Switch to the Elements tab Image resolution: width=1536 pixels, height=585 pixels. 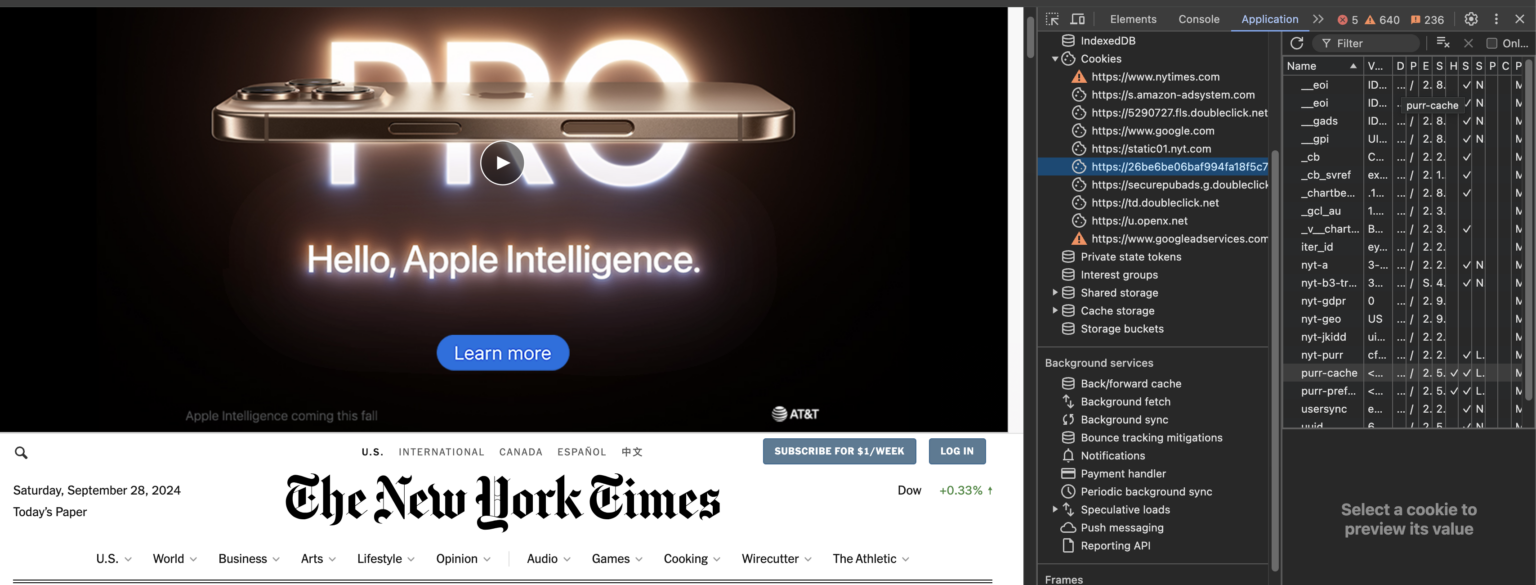tap(1133, 19)
